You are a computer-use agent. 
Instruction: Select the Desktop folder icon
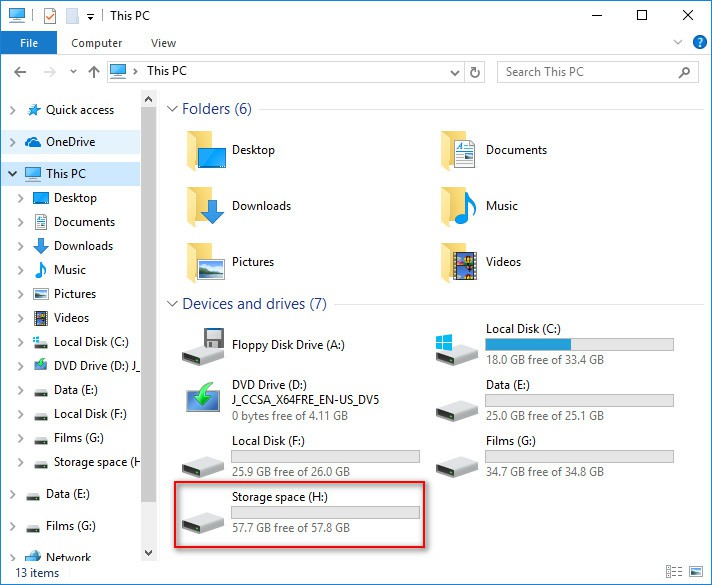click(206, 150)
